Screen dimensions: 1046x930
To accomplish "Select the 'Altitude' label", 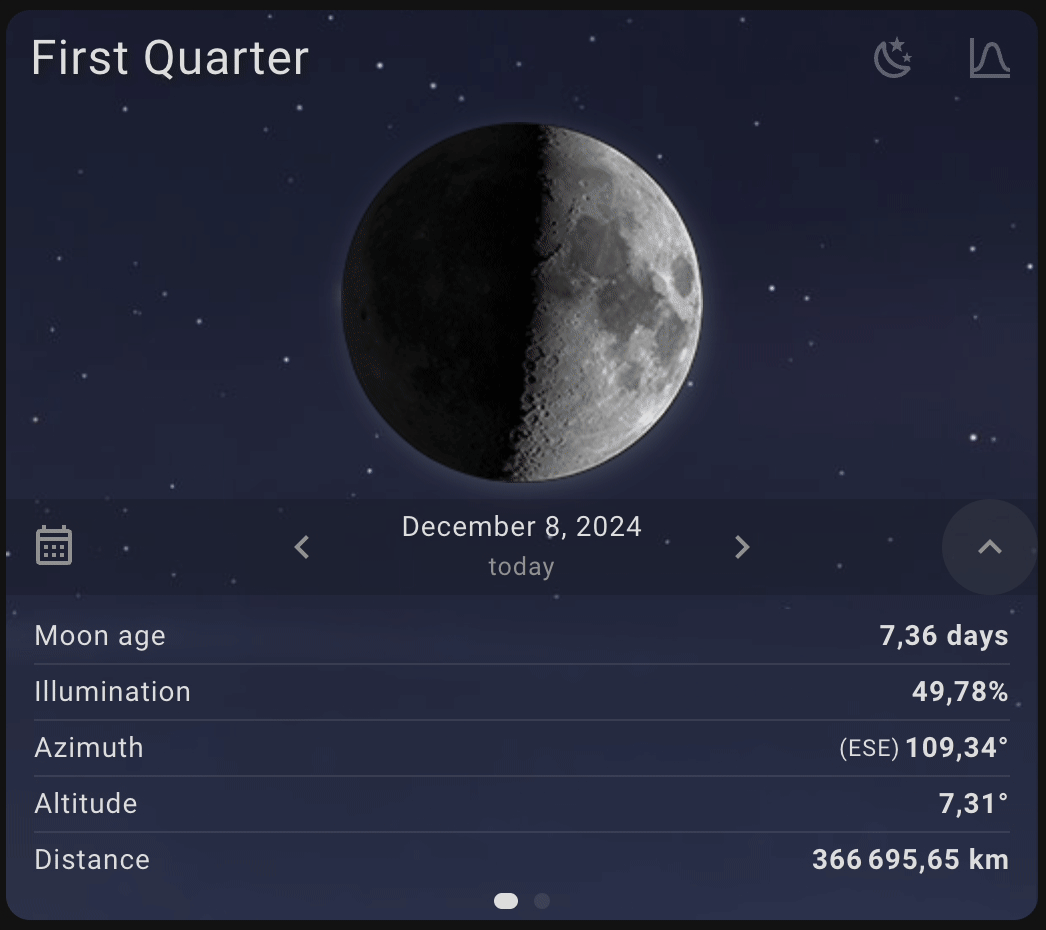I will click(x=86, y=804).
